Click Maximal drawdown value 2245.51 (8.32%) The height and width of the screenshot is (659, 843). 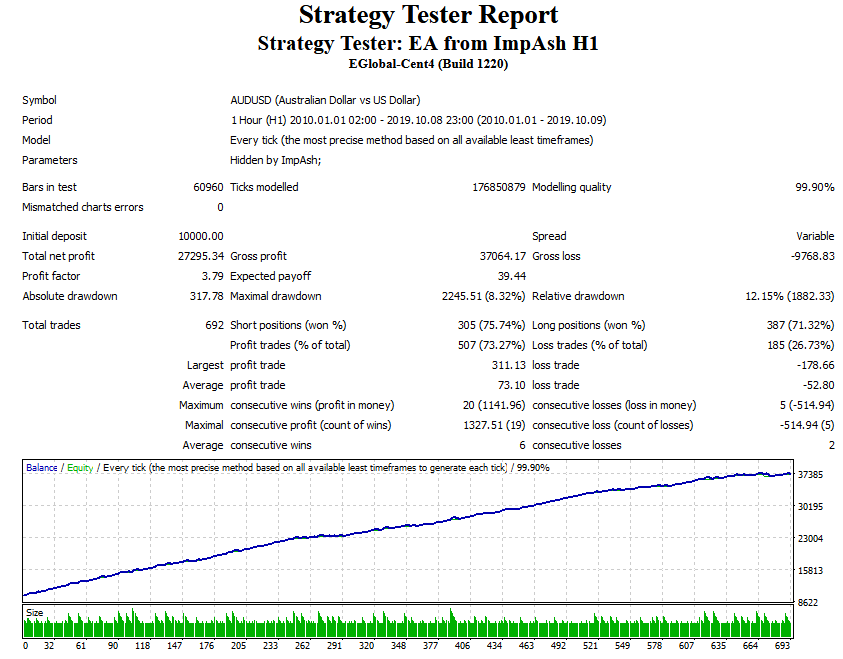483,296
